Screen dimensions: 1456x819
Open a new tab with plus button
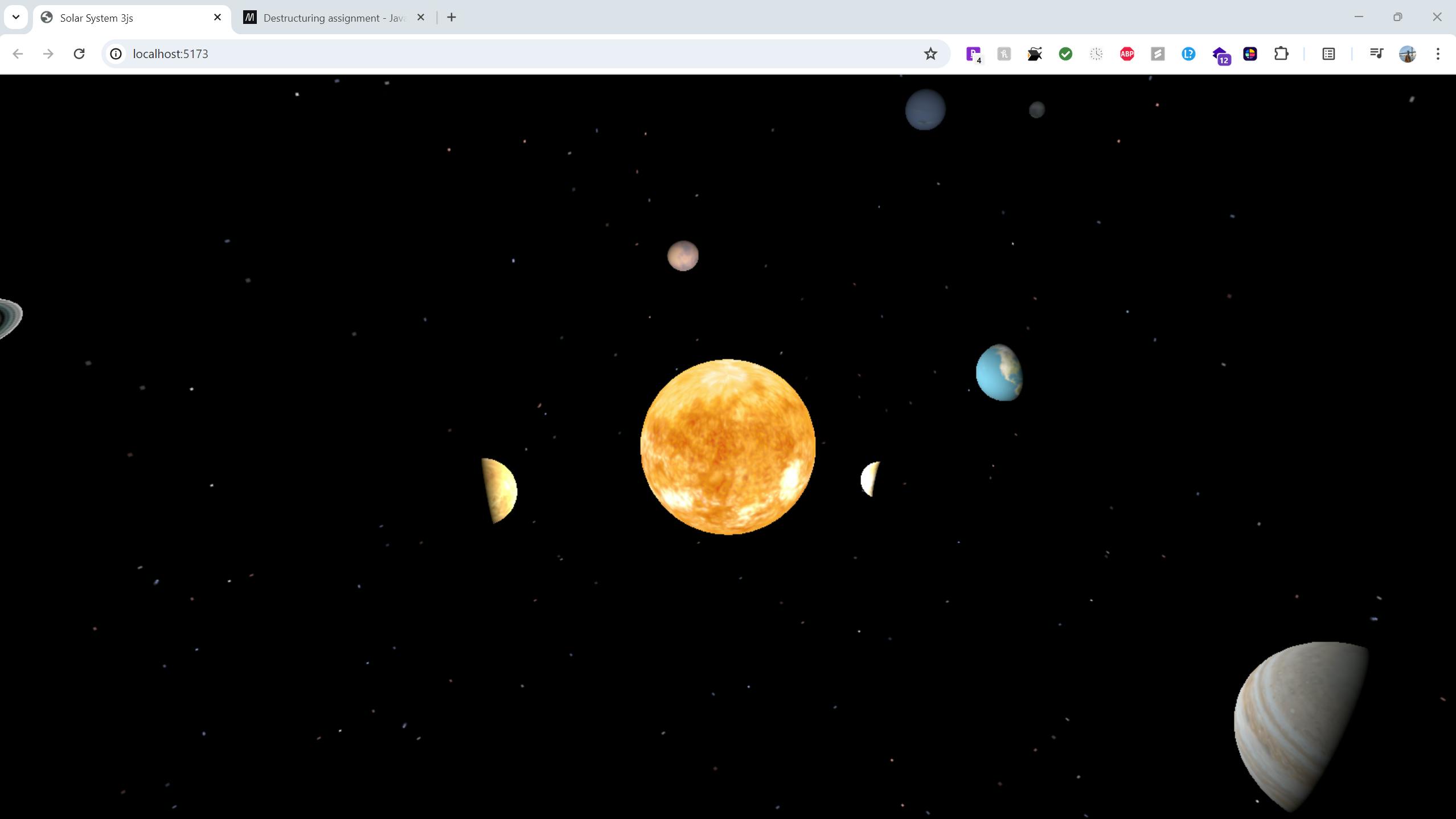[x=452, y=17]
